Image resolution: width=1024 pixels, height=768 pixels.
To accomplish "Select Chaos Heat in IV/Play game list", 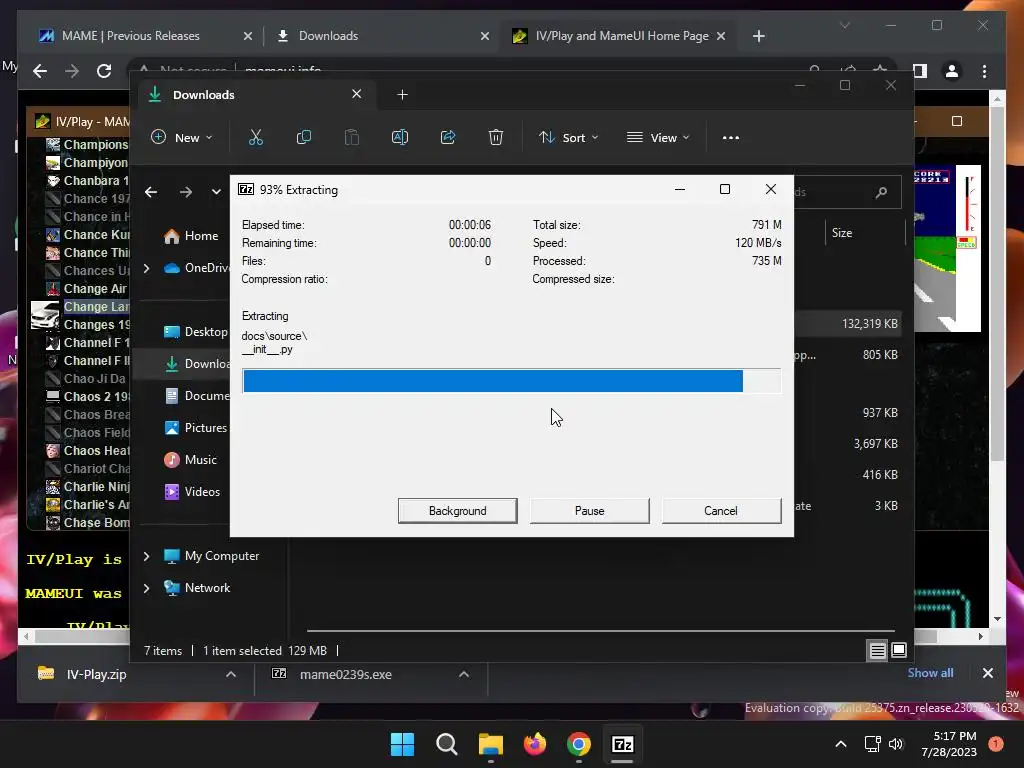I will pyautogui.click(x=88, y=451).
